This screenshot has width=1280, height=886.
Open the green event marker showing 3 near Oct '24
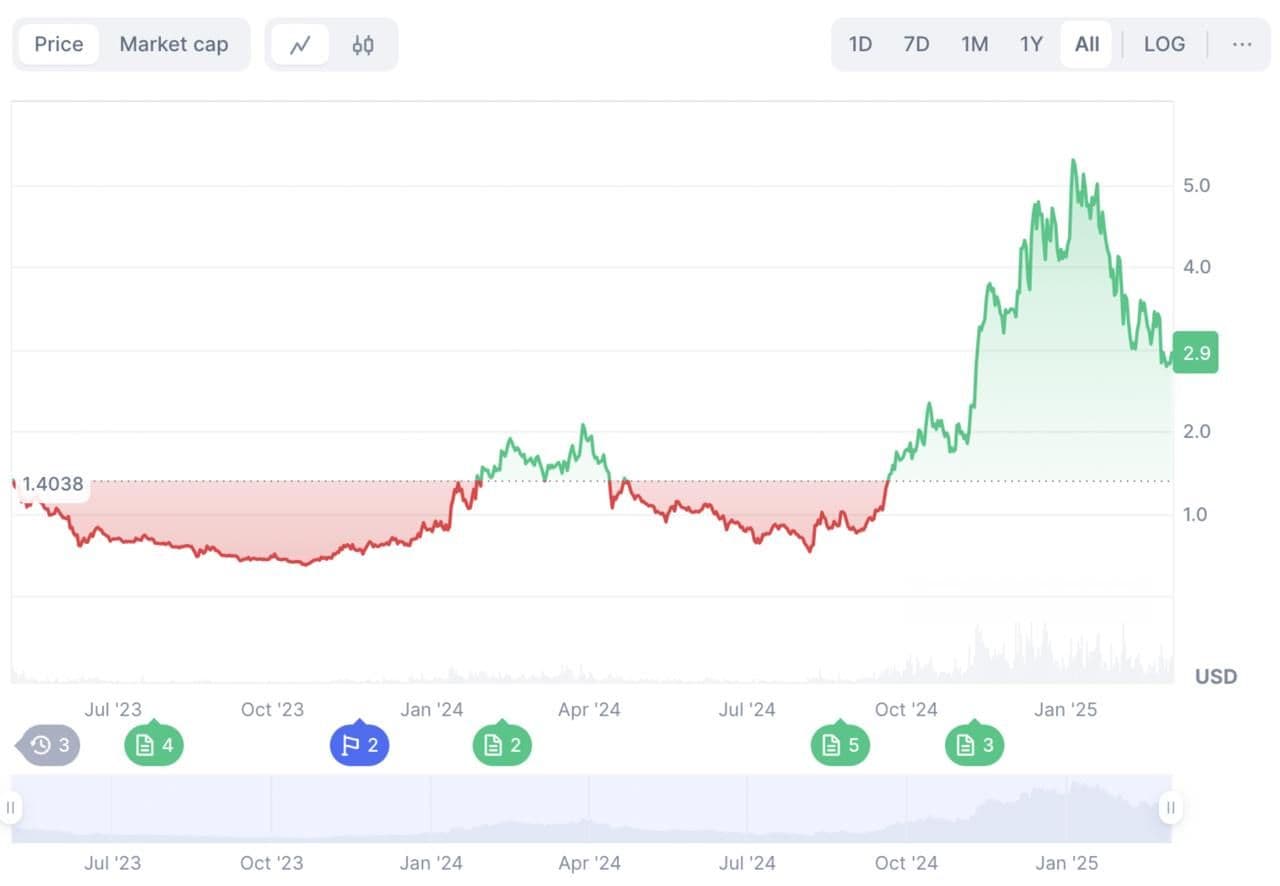pyautogui.click(x=973, y=745)
